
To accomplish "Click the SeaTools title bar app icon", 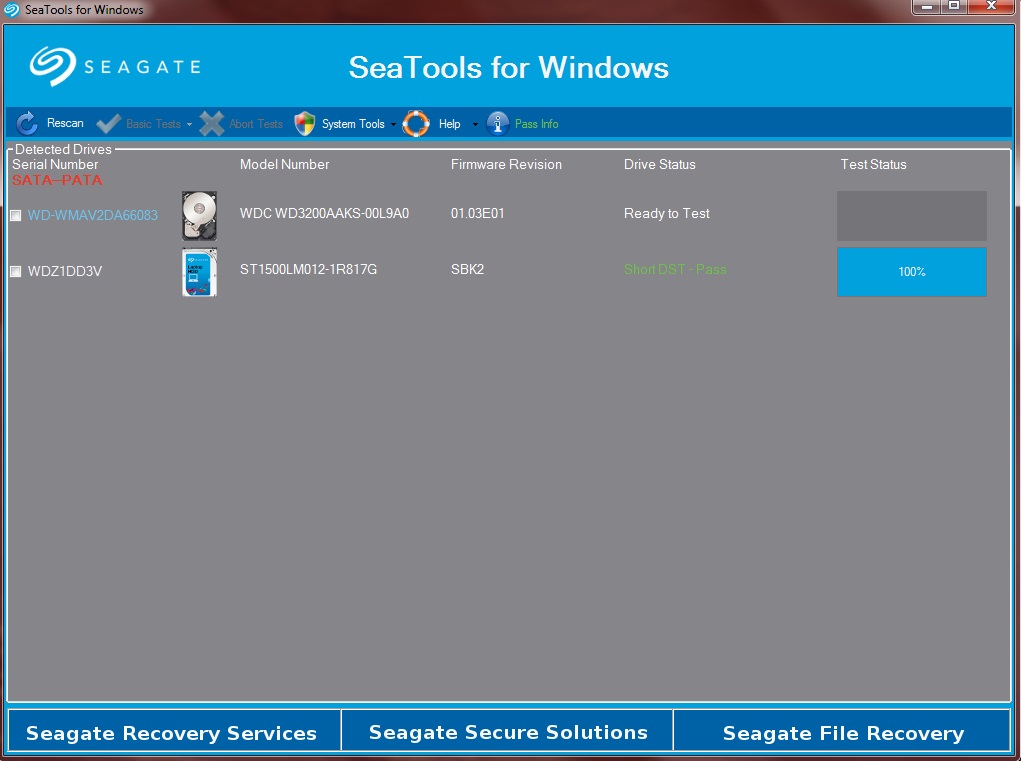I will (x=12, y=10).
